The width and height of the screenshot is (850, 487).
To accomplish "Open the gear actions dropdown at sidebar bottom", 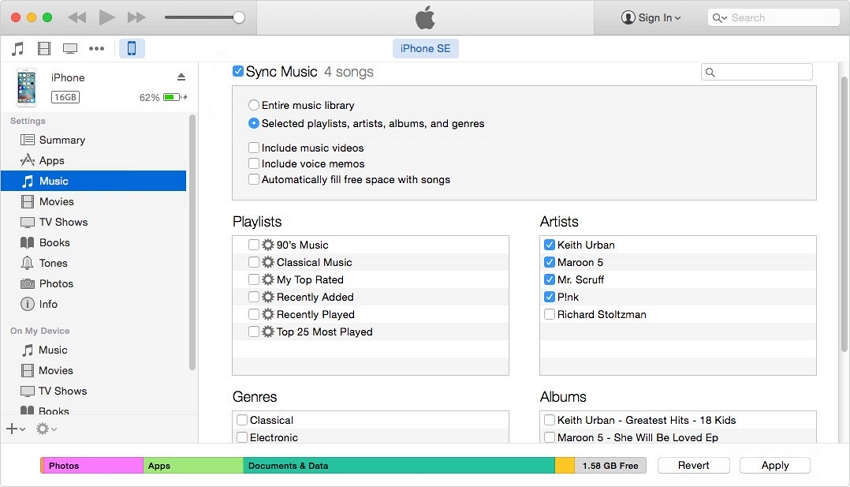I will tap(46, 429).
